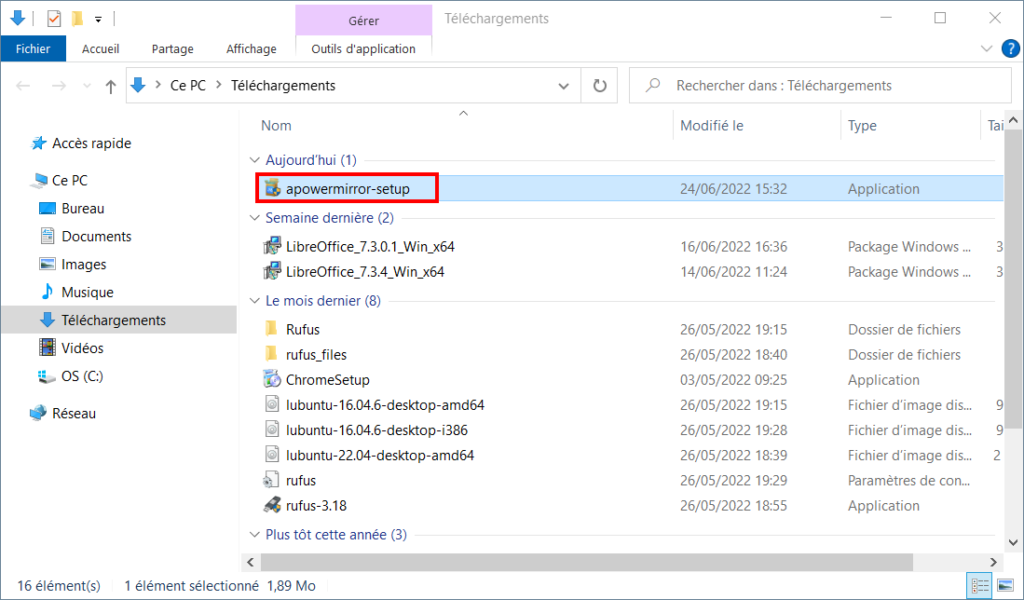The height and width of the screenshot is (600, 1024).
Task: Sort by the Nom column header
Action: [x=276, y=125]
